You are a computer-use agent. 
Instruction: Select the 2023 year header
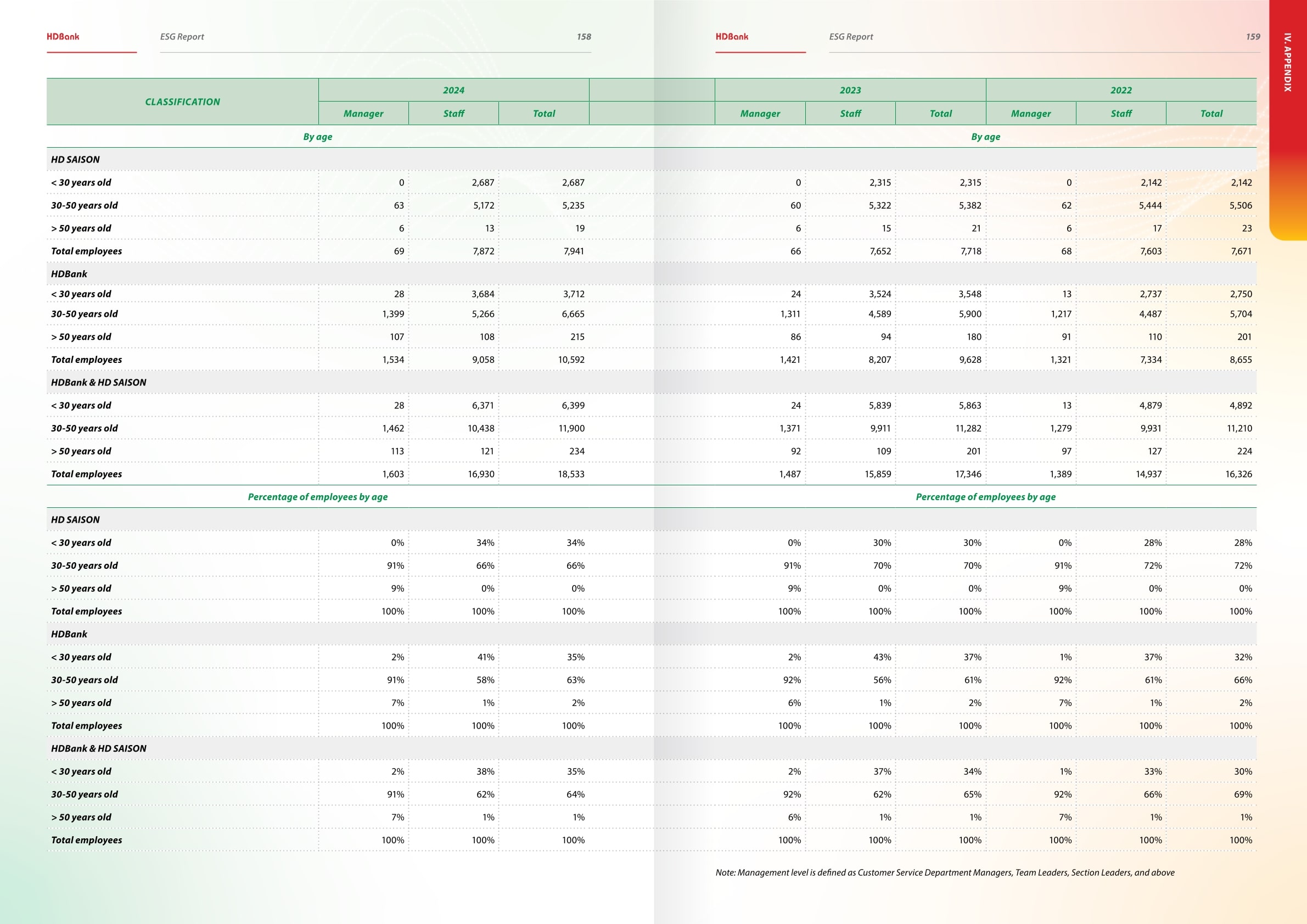tap(850, 91)
